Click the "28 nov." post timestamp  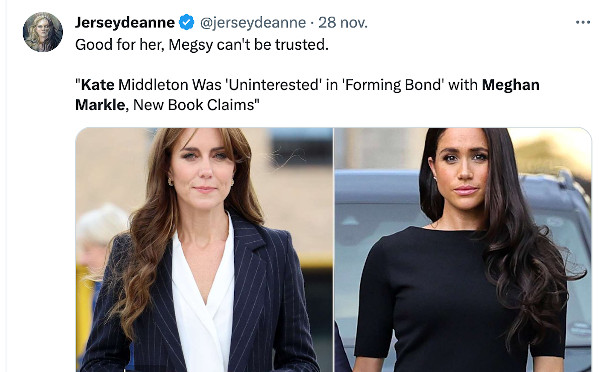[x=343, y=23]
